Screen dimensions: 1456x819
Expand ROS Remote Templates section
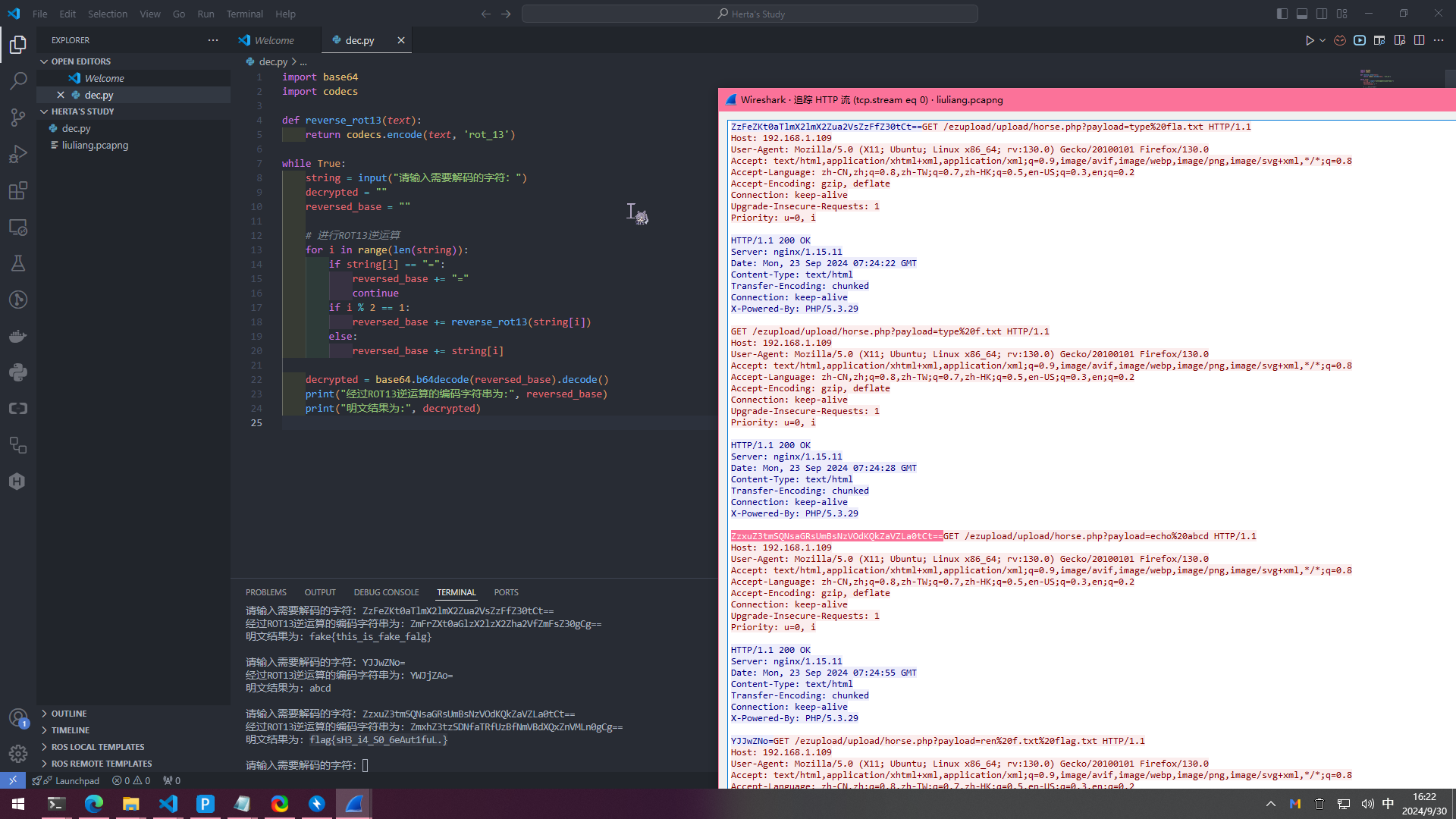coord(102,764)
